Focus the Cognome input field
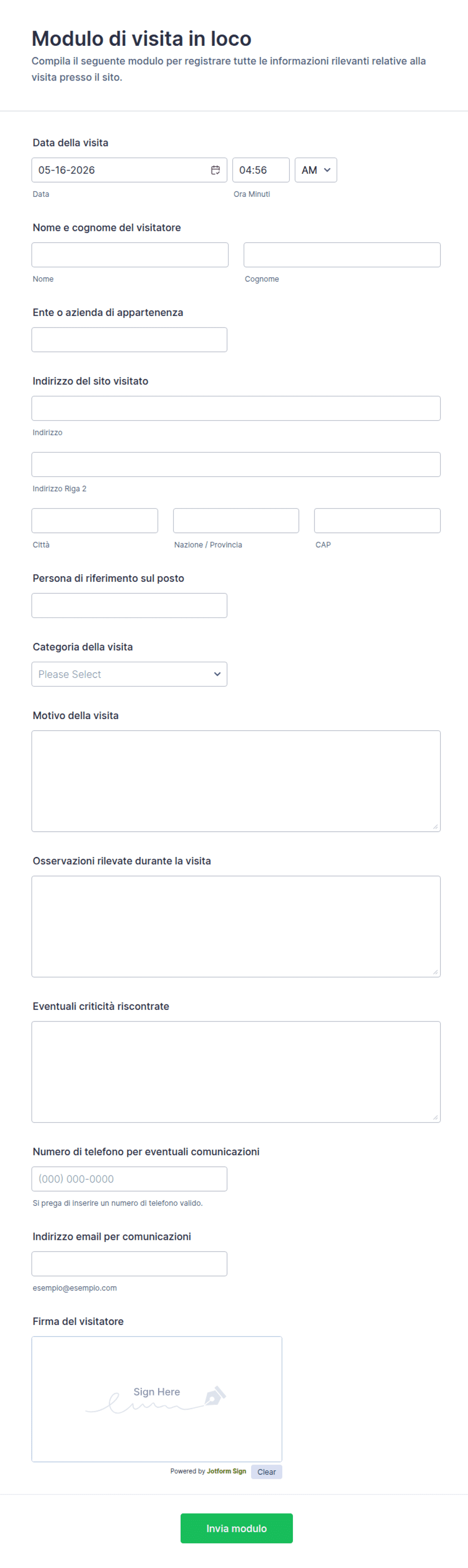468x1568 pixels. point(342,255)
